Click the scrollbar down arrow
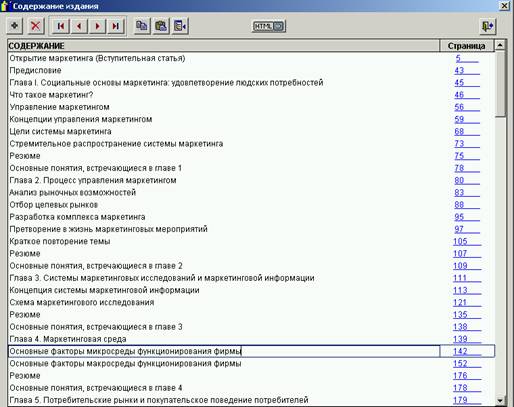This screenshot has width=514, height=407. tap(500, 400)
